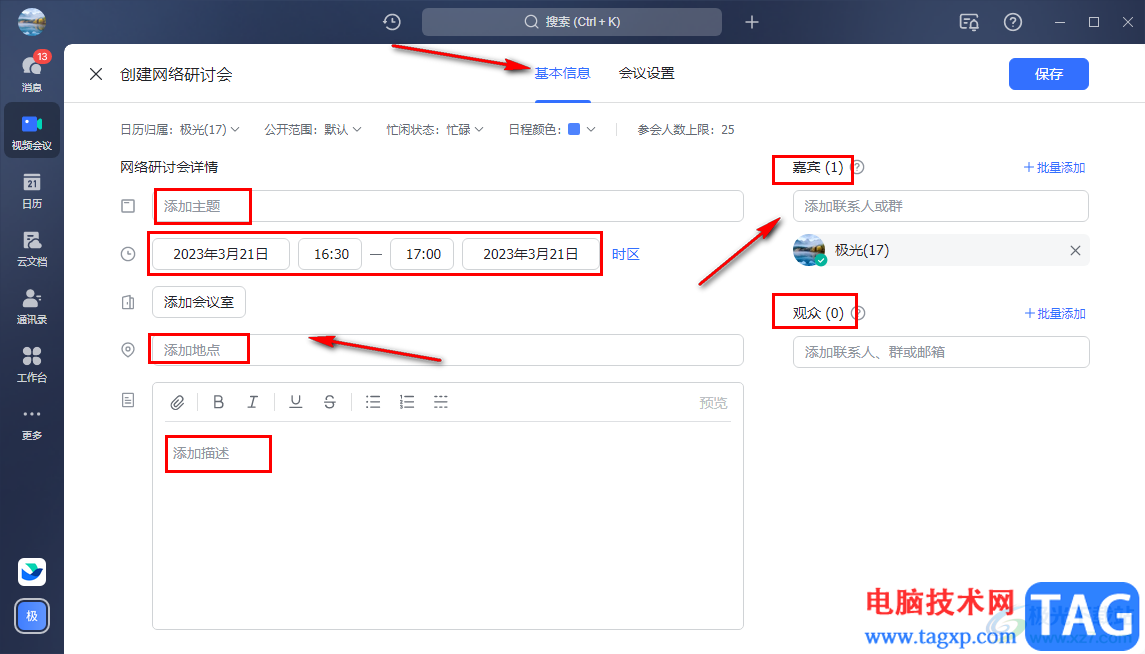Toggle bold formatting in description

(218, 402)
